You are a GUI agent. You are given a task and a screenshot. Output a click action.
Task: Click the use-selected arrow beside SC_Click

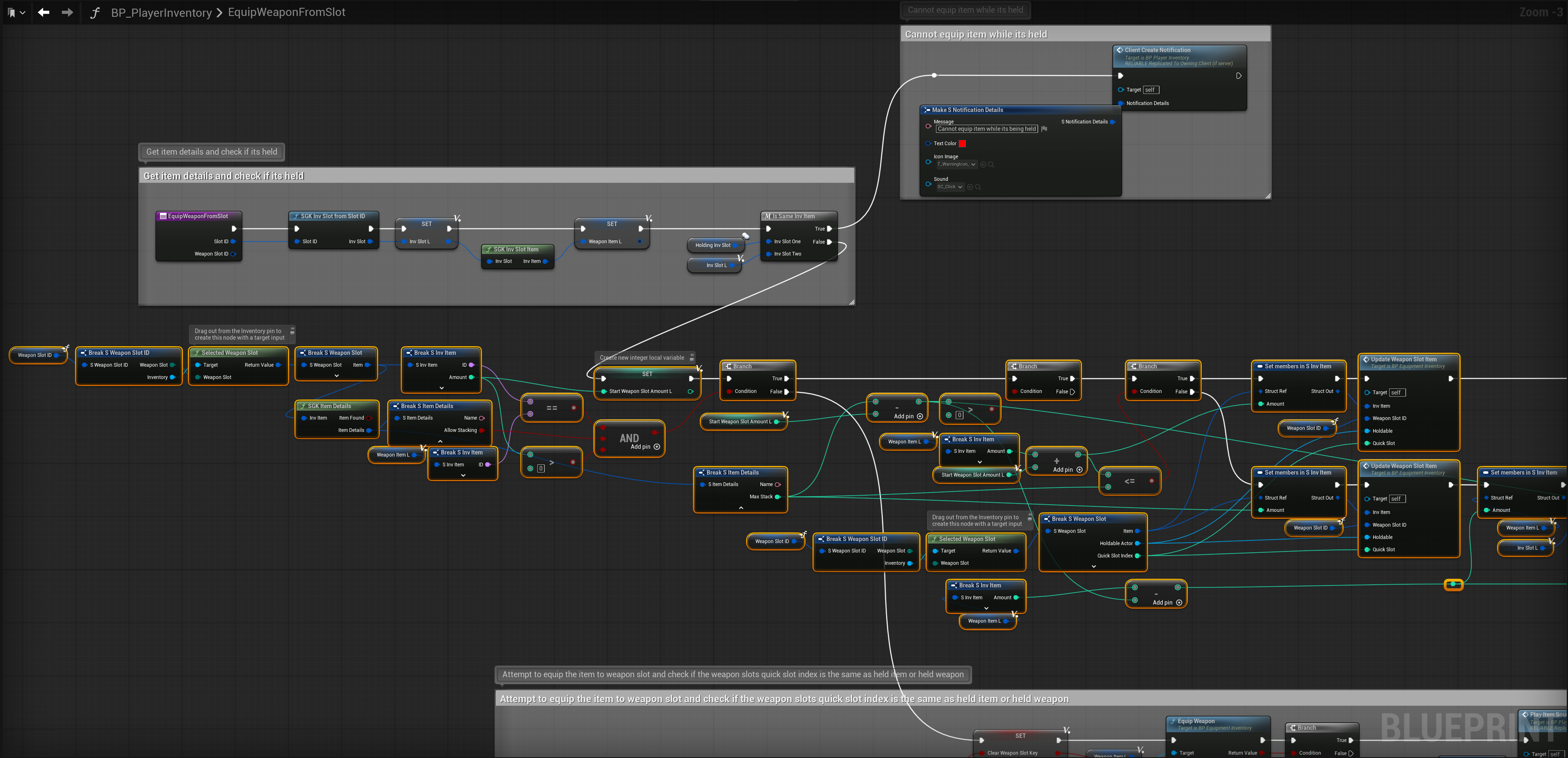(970, 187)
